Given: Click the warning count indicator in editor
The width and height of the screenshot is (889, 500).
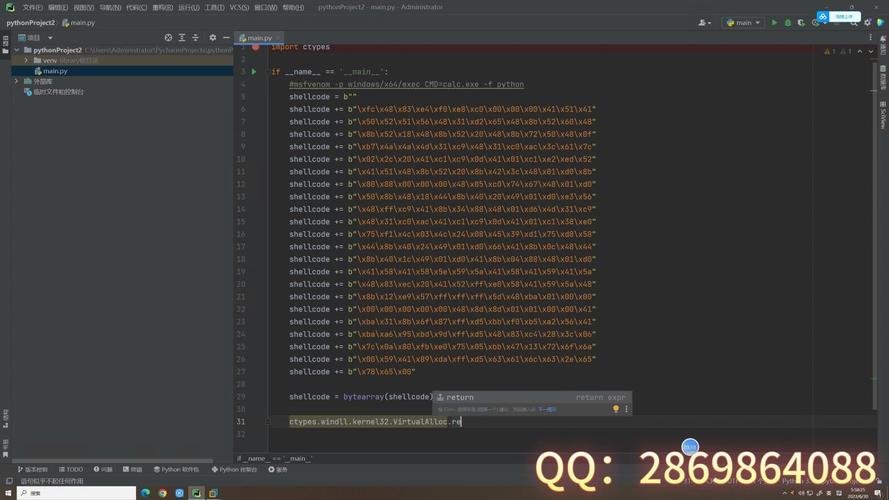Looking at the screenshot, I should point(829,52).
